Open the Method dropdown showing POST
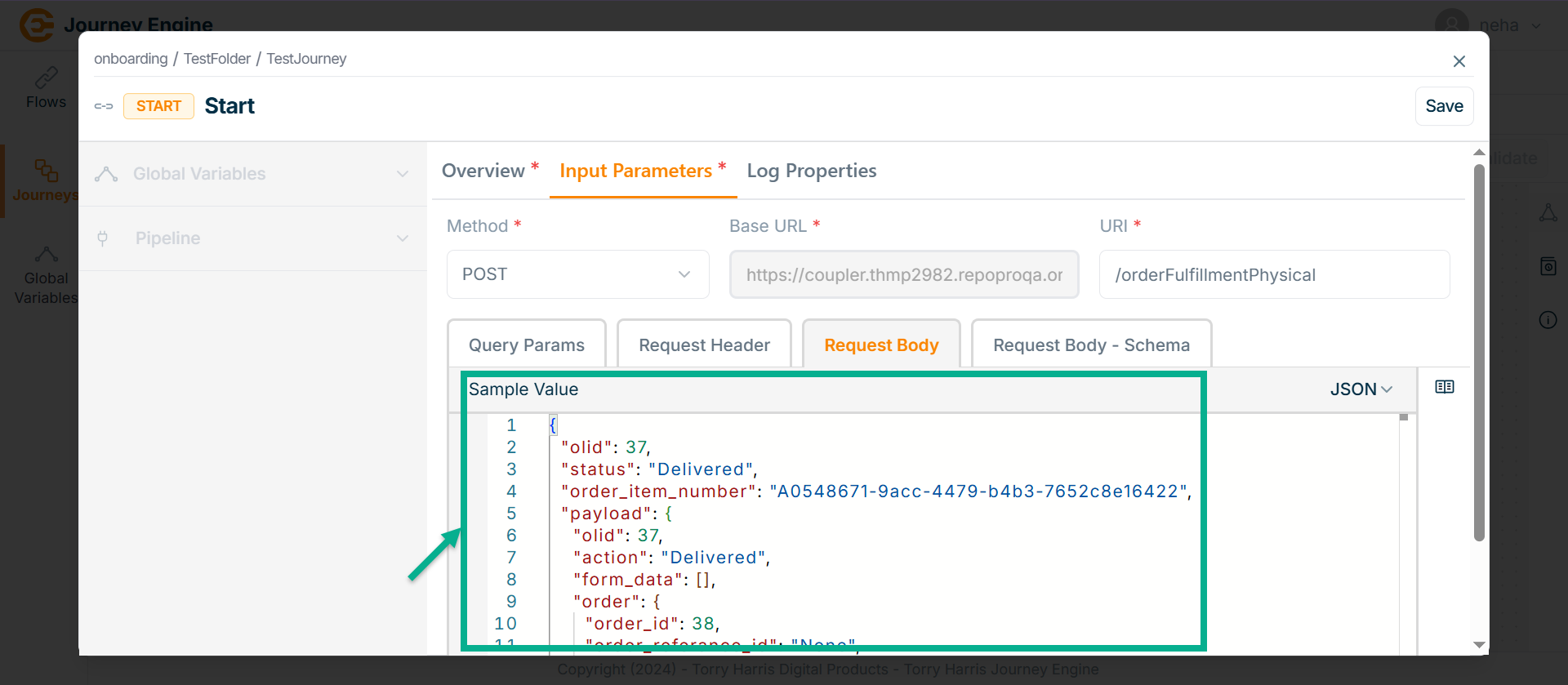Viewport: 1568px width, 685px height. click(x=577, y=274)
